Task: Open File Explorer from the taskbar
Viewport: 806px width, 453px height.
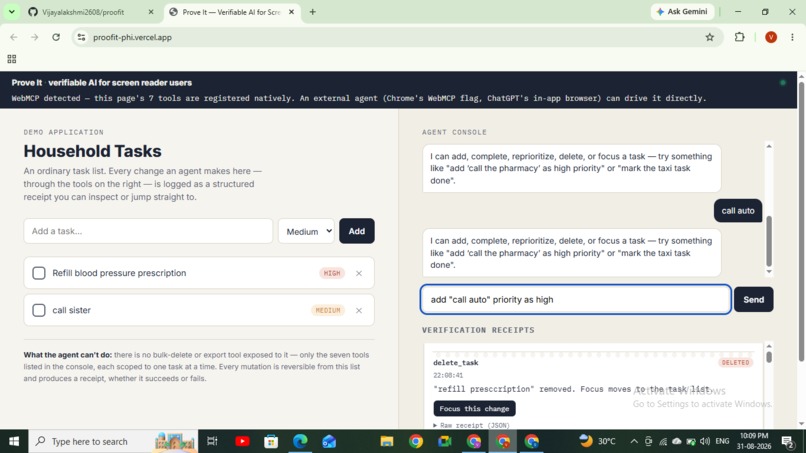Action: coord(387,441)
